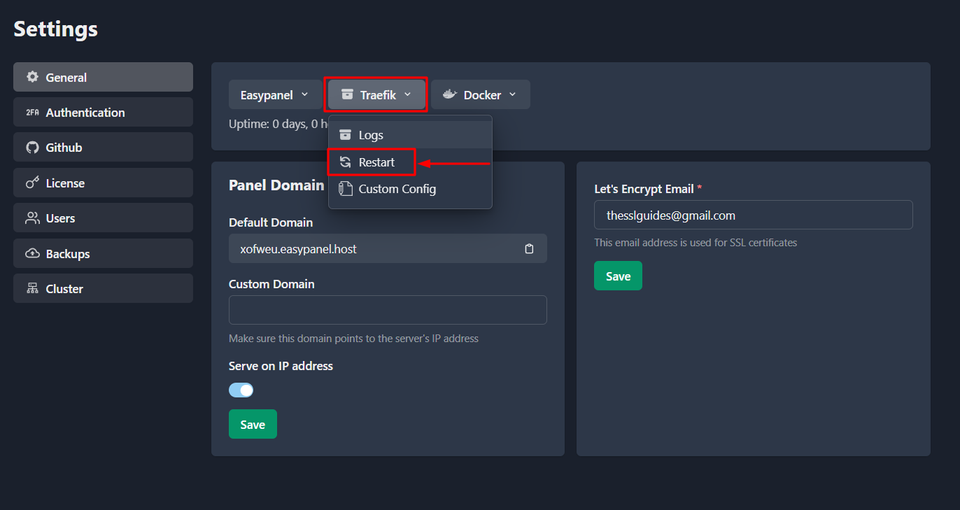The image size is (960, 510).
Task: Click the cluster nodes icon in sidebar
Action: (33, 289)
